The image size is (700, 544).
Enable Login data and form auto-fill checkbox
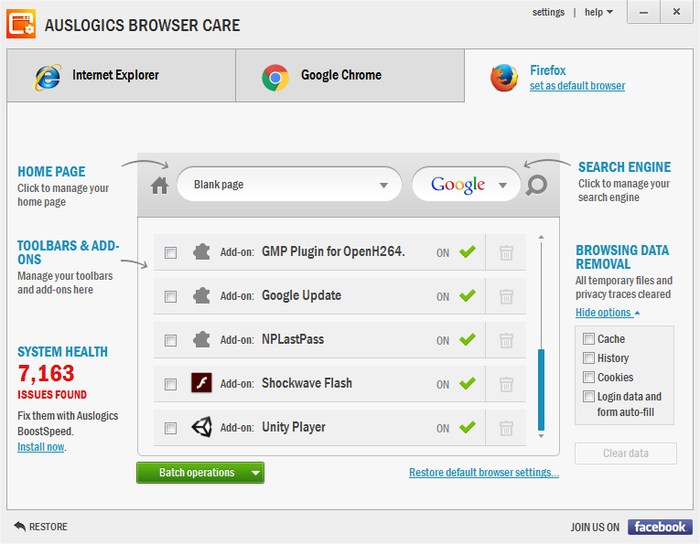(x=588, y=396)
